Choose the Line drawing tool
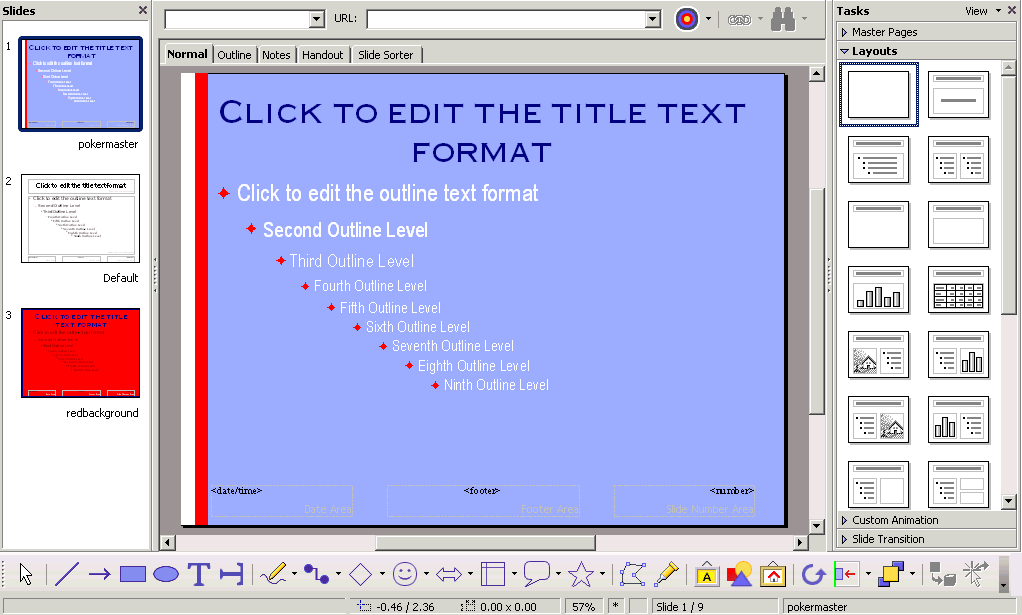 click(x=66, y=574)
